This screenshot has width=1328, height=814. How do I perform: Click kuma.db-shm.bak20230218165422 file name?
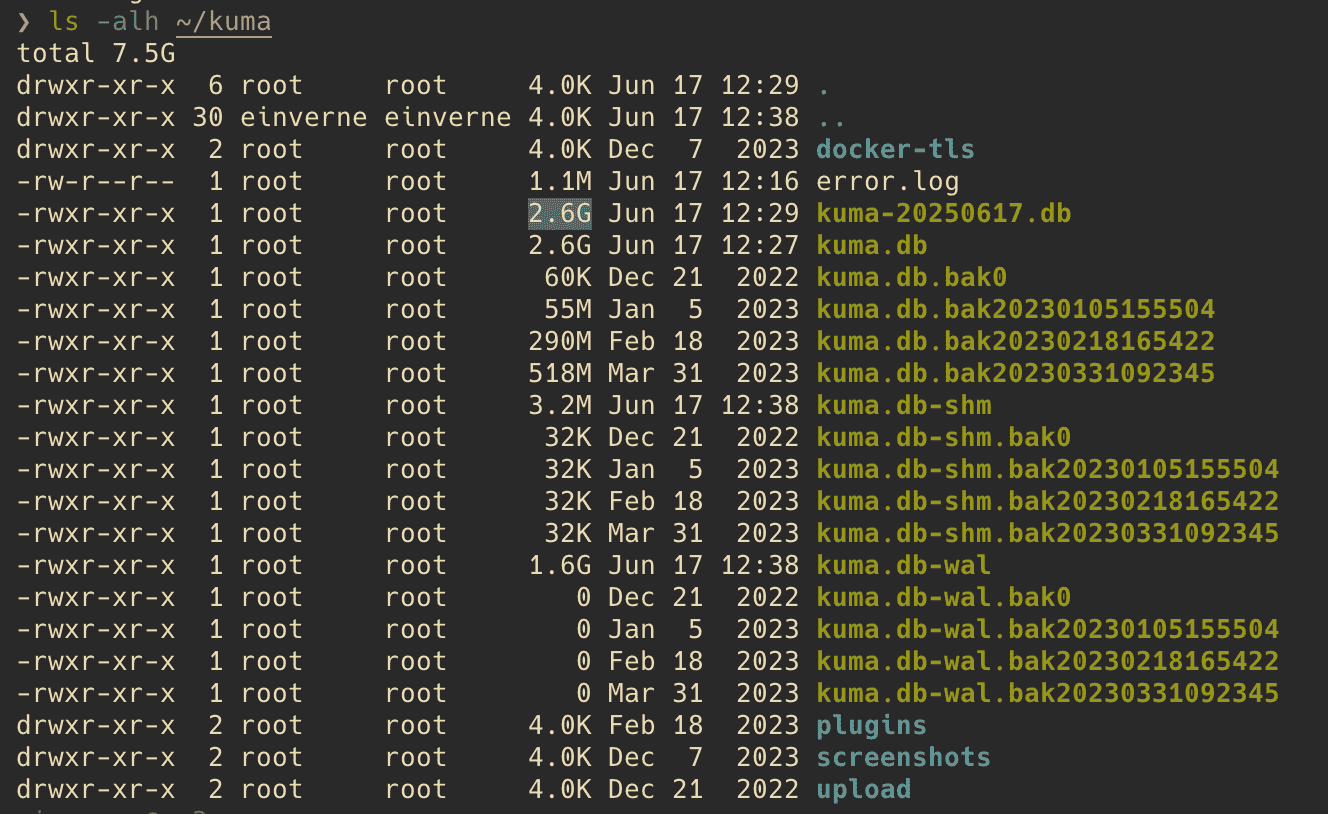[x=1047, y=502]
